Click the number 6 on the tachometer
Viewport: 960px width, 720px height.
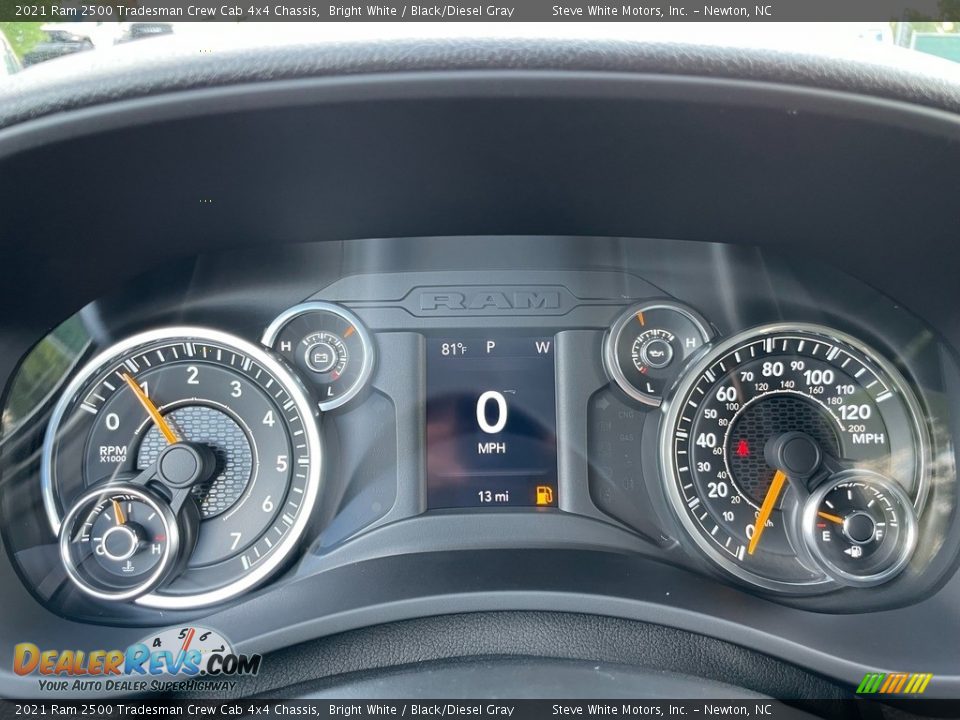[268, 504]
